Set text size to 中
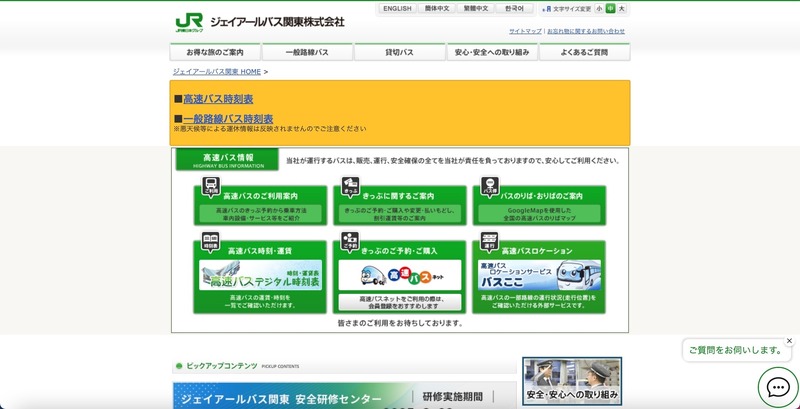 [x=610, y=9]
